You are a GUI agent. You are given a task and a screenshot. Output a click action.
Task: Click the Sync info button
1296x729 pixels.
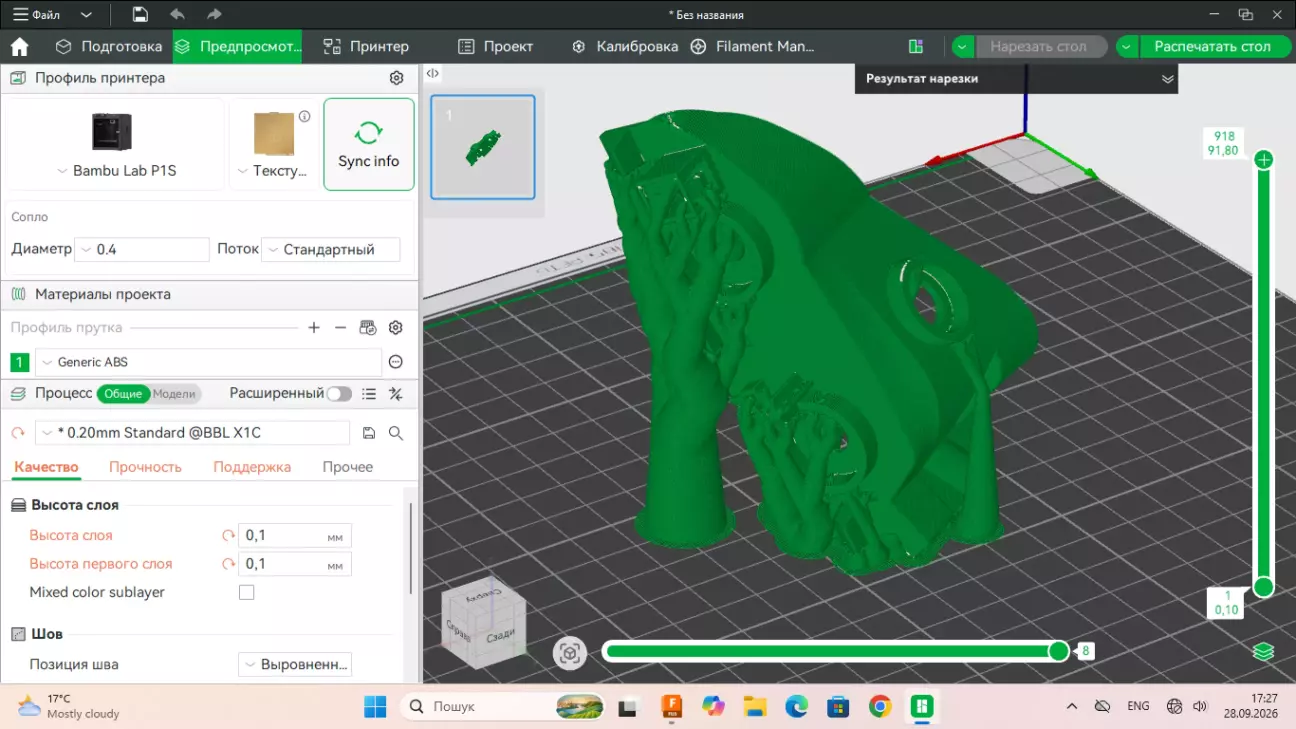(x=369, y=144)
